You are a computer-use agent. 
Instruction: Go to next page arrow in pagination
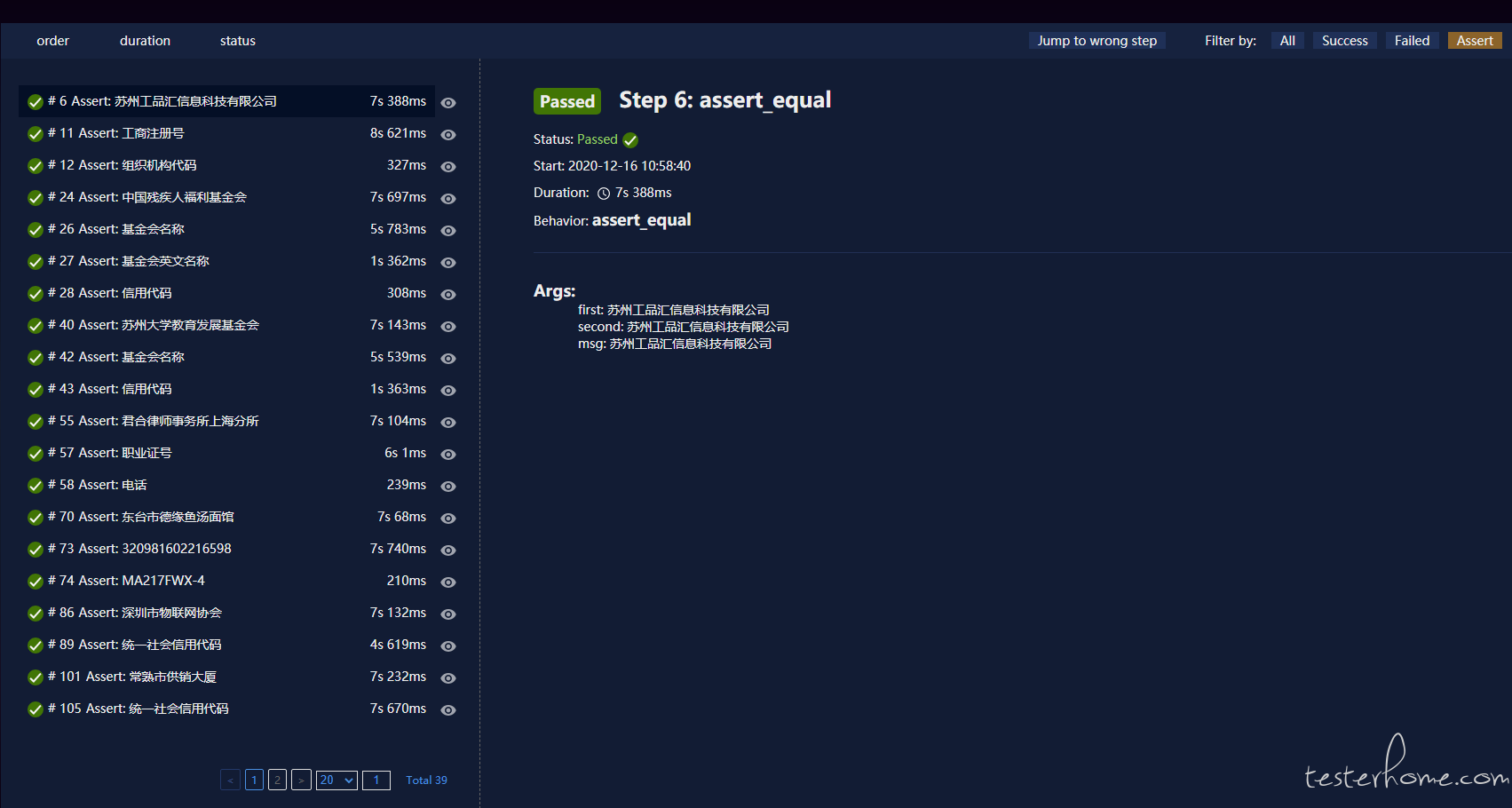pos(301,780)
